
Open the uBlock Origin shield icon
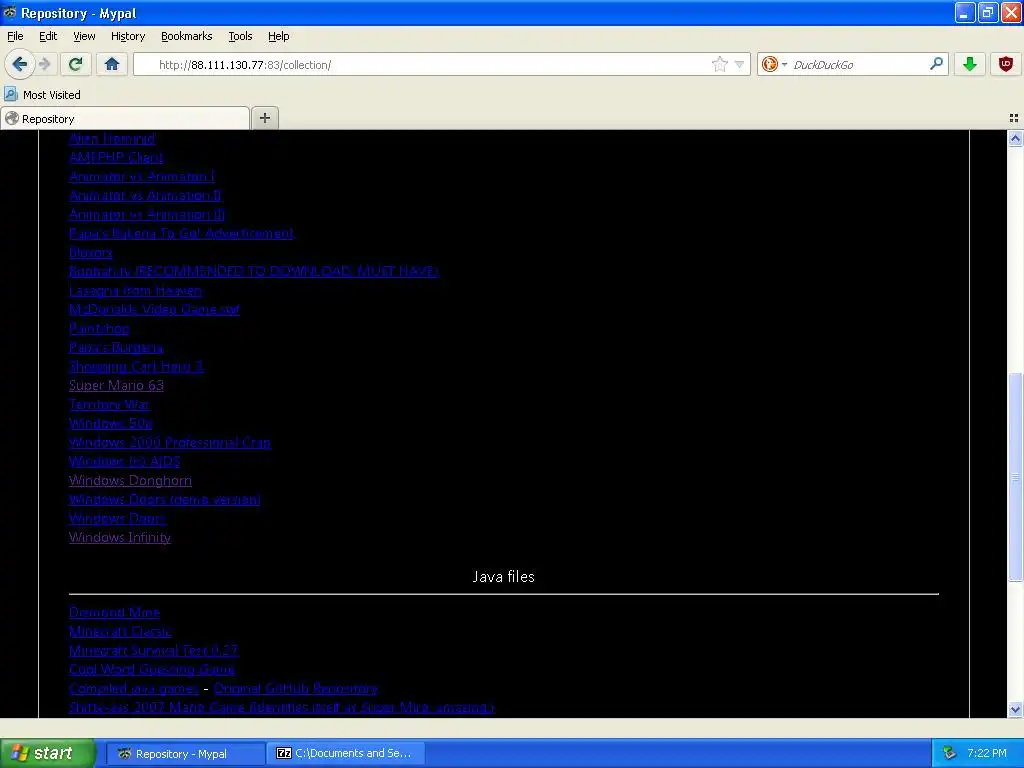pos(1006,64)
